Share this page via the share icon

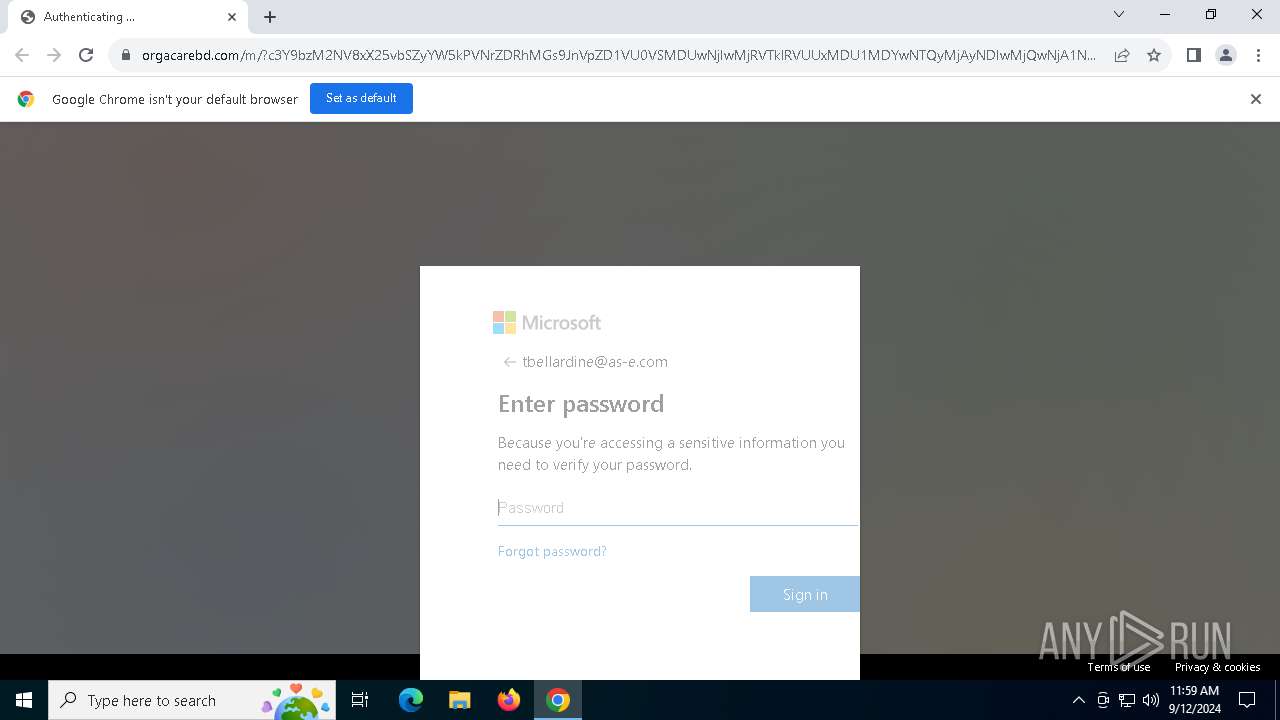pos(1122,55)
